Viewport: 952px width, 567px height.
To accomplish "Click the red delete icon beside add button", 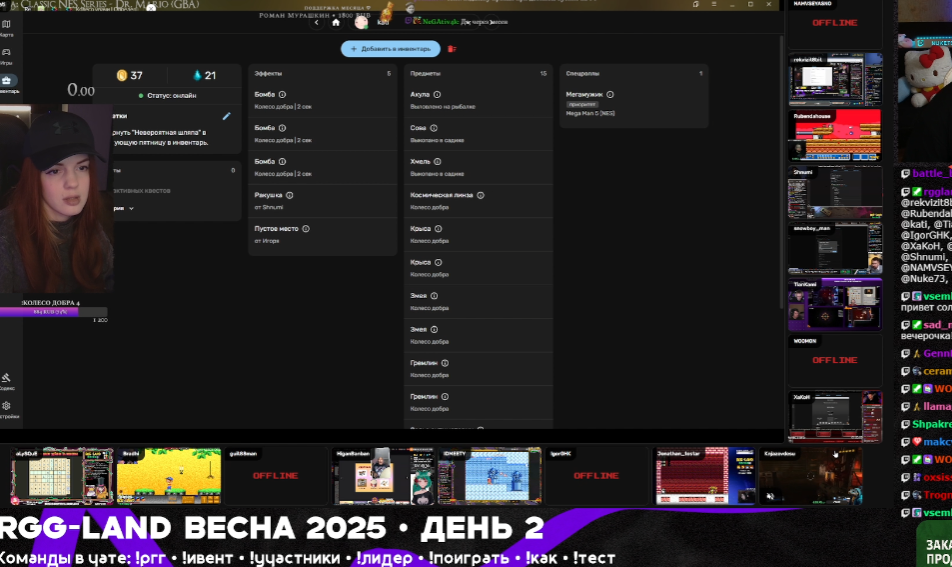I will coord(452,49).
